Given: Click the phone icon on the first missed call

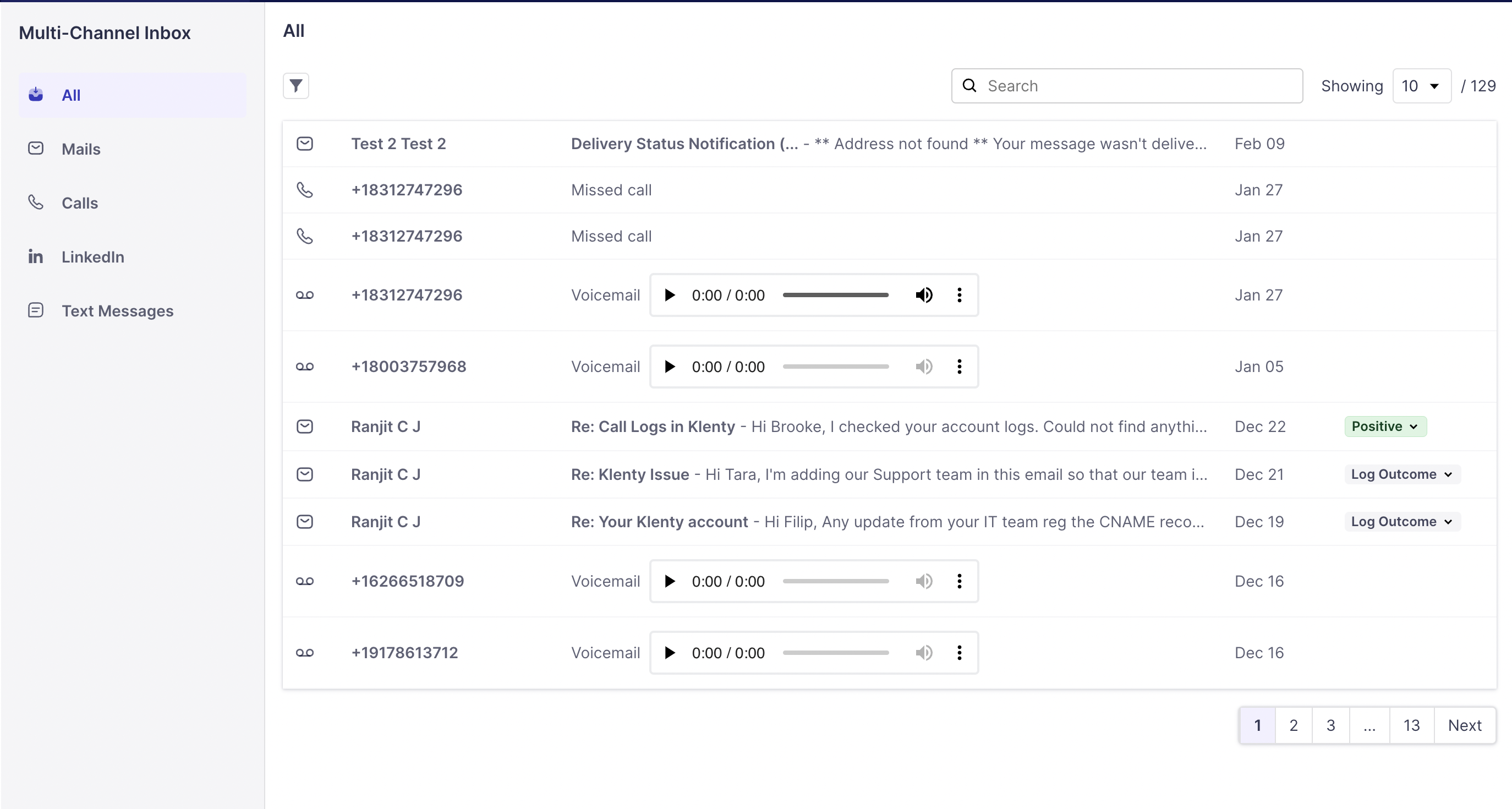Looking at the screenshot, I should [x=305, y=190].
